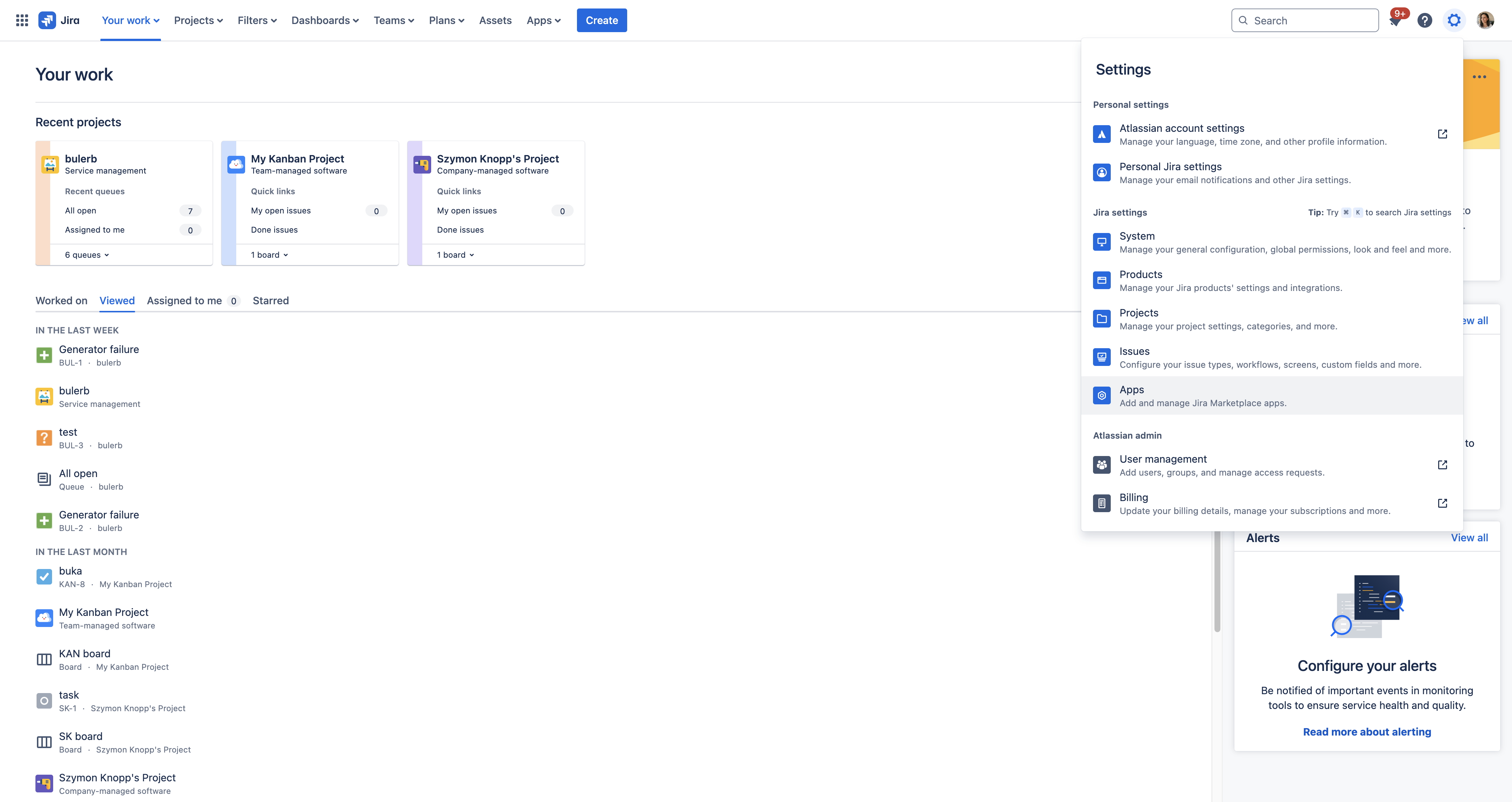Close the settings gear menu
The height and width of the screenshot is (802, 1512).
click(x=1454, y=21)
